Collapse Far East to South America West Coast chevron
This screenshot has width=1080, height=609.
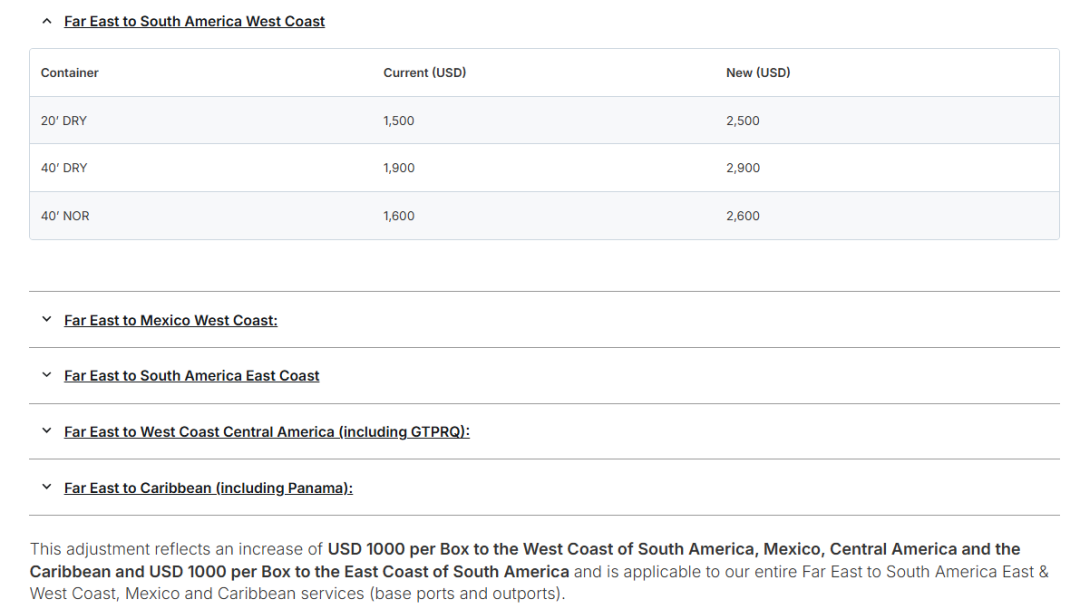46,21
